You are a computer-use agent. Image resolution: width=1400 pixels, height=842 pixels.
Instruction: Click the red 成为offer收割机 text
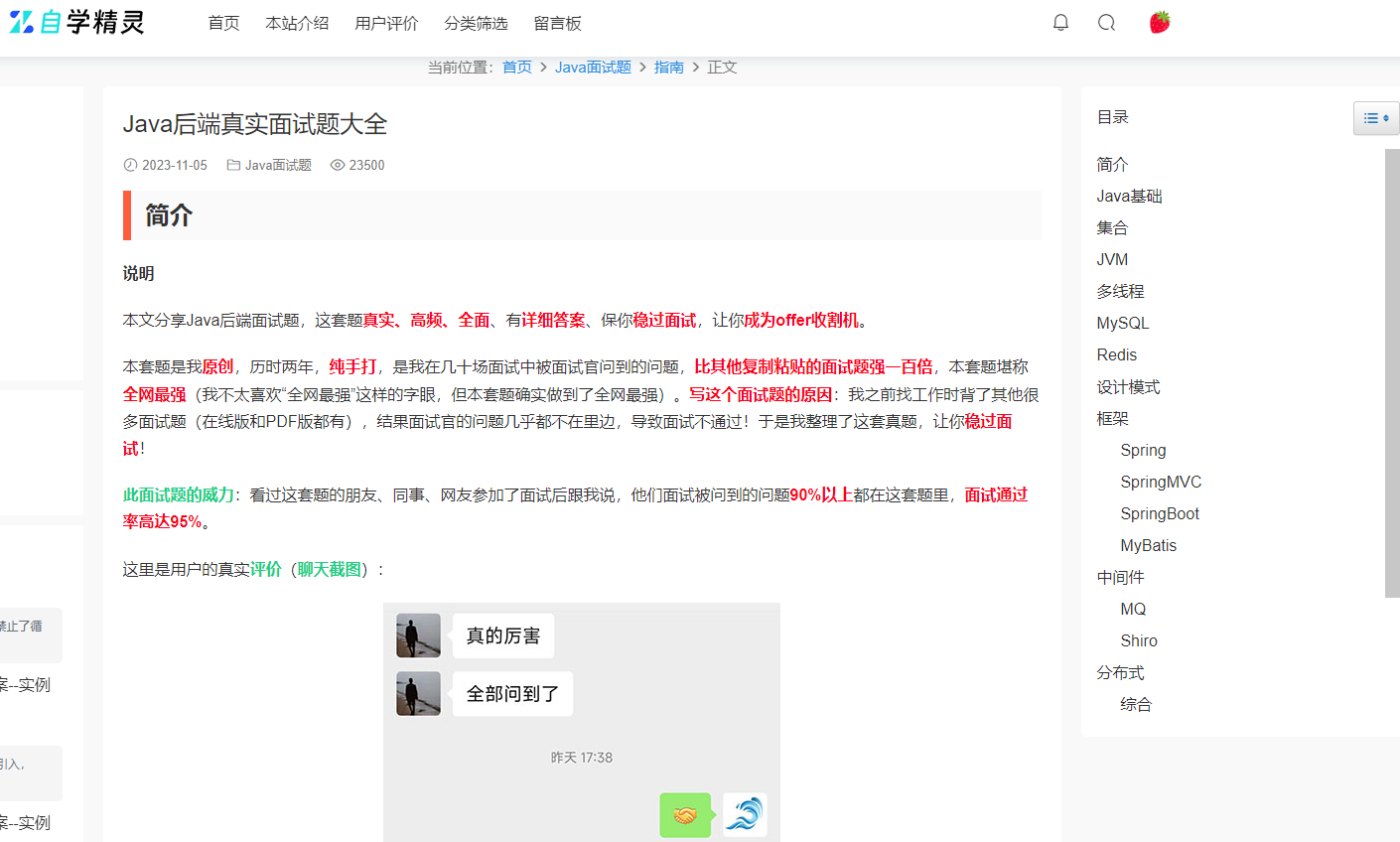pos(801,320)
